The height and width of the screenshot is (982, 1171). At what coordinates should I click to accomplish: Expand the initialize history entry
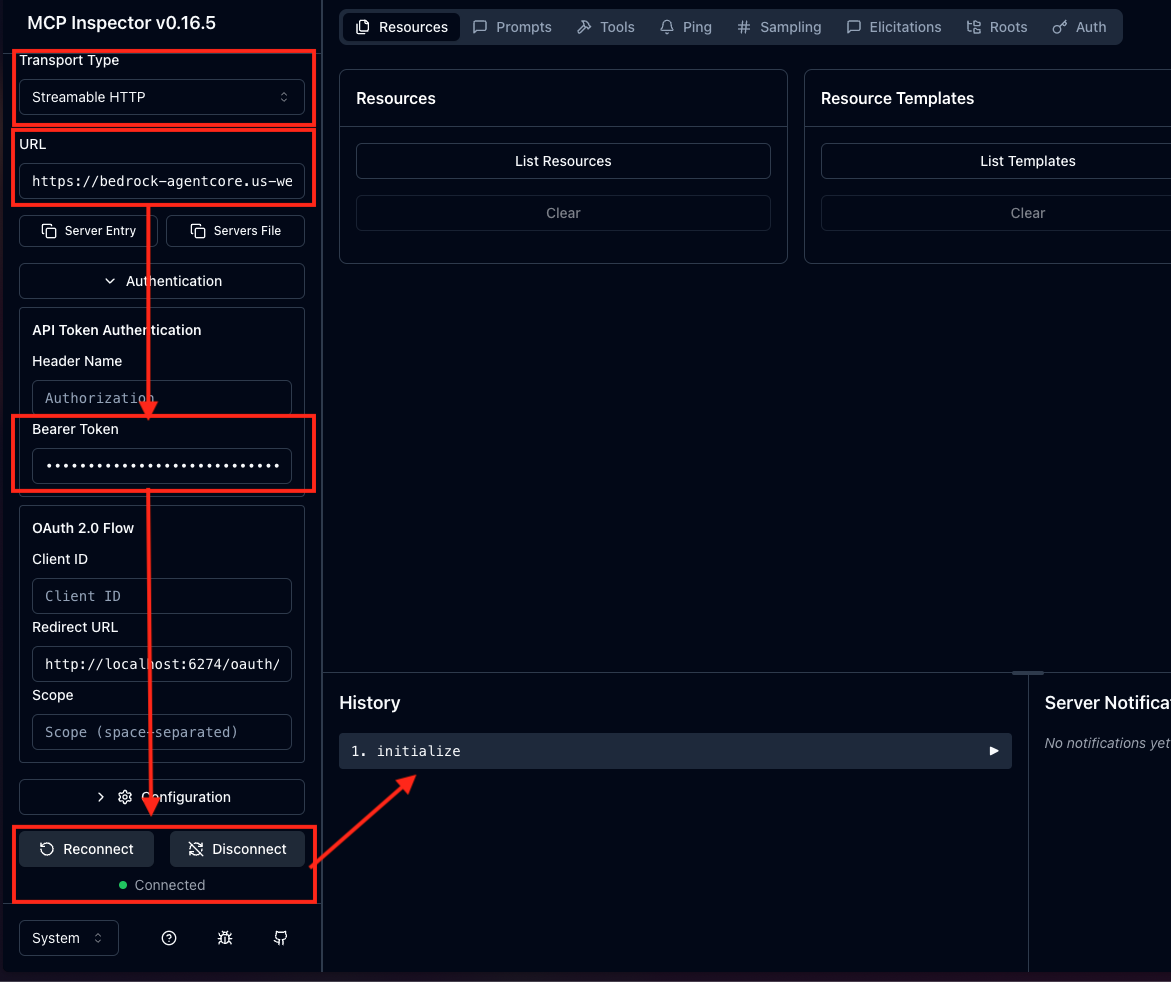click(x=675, y=751)
